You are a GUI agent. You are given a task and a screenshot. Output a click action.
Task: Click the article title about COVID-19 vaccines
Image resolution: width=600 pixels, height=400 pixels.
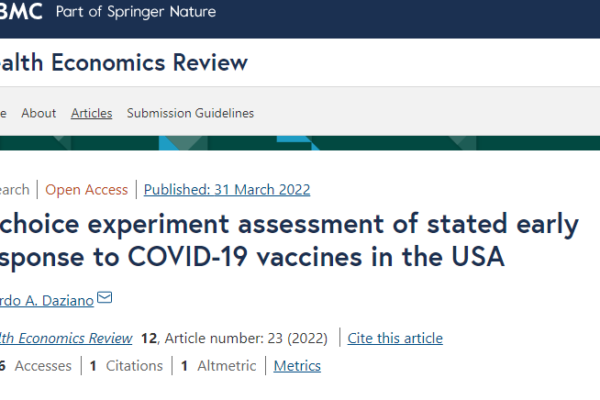coord(289,240)
